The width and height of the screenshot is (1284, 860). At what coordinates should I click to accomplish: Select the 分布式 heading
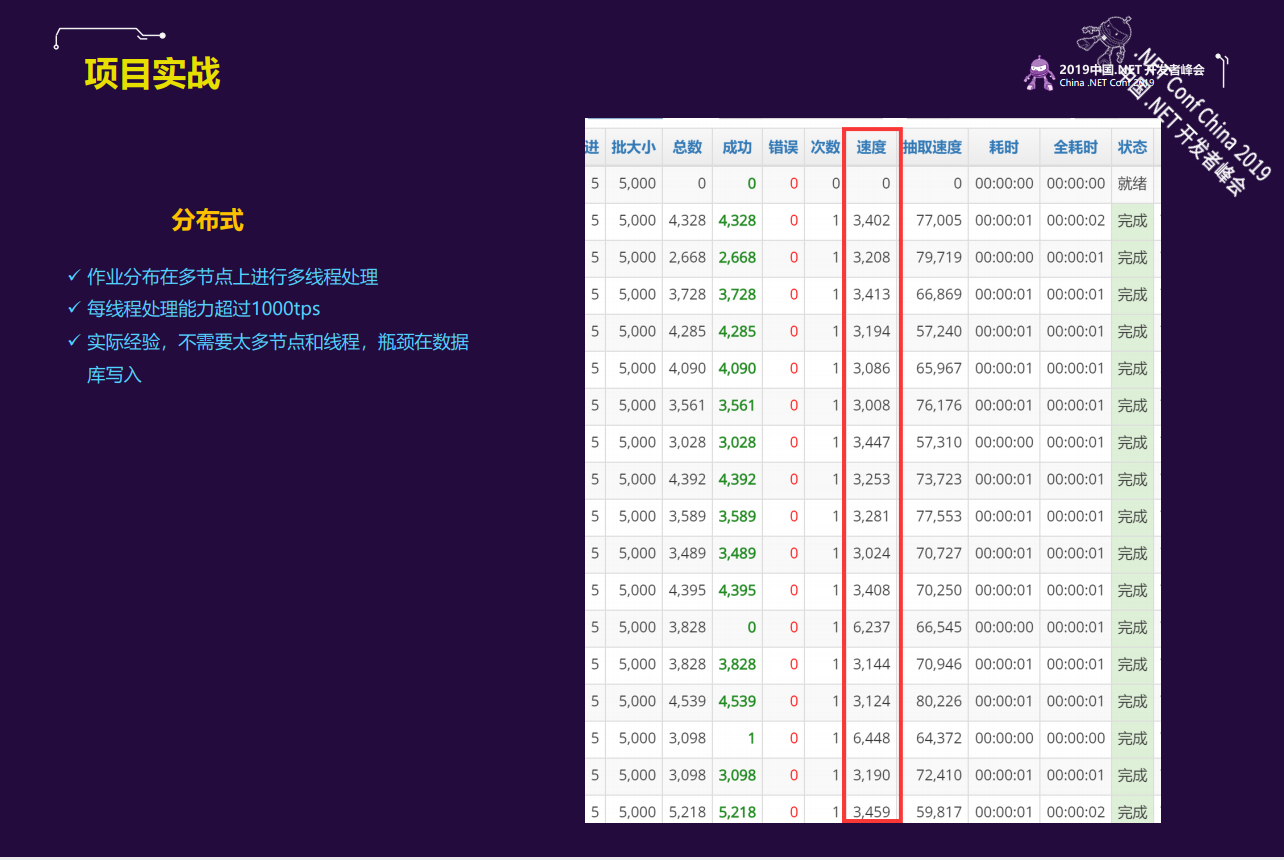pyautogui.click(x=208, y=221)
